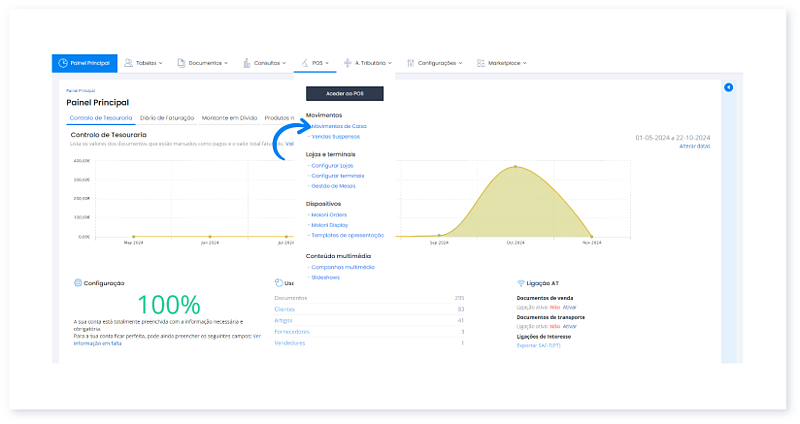800x424 pixels.
Task: Open Movimentos de Caixa from POS menu
Action: pyautogui.click(x=338, y=126)
